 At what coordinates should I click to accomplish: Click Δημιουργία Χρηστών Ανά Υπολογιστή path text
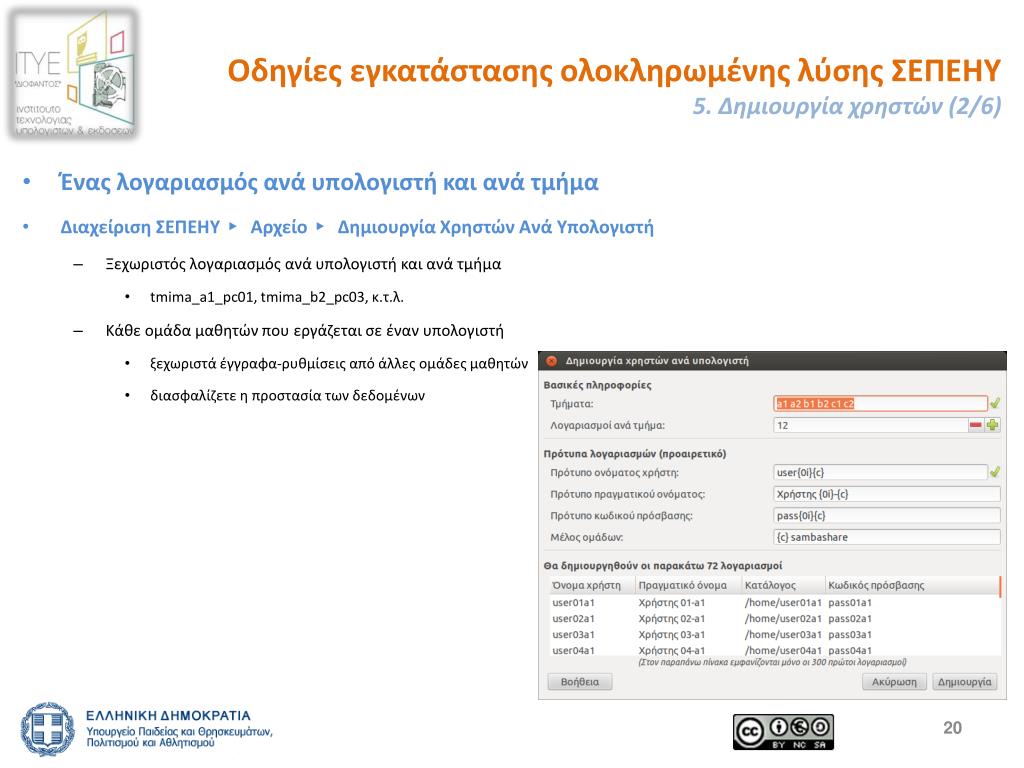pyautogui.click(x=495, y=227)
